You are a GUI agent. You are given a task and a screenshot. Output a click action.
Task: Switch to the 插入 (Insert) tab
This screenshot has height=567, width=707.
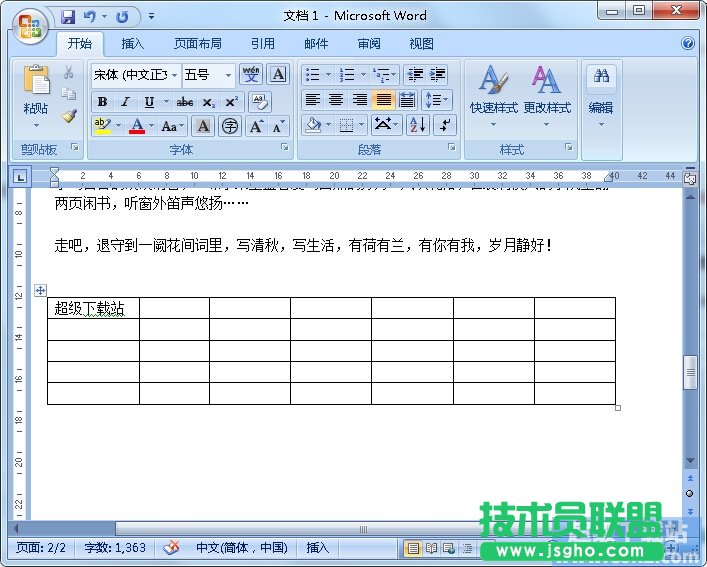tap(132, 44)
